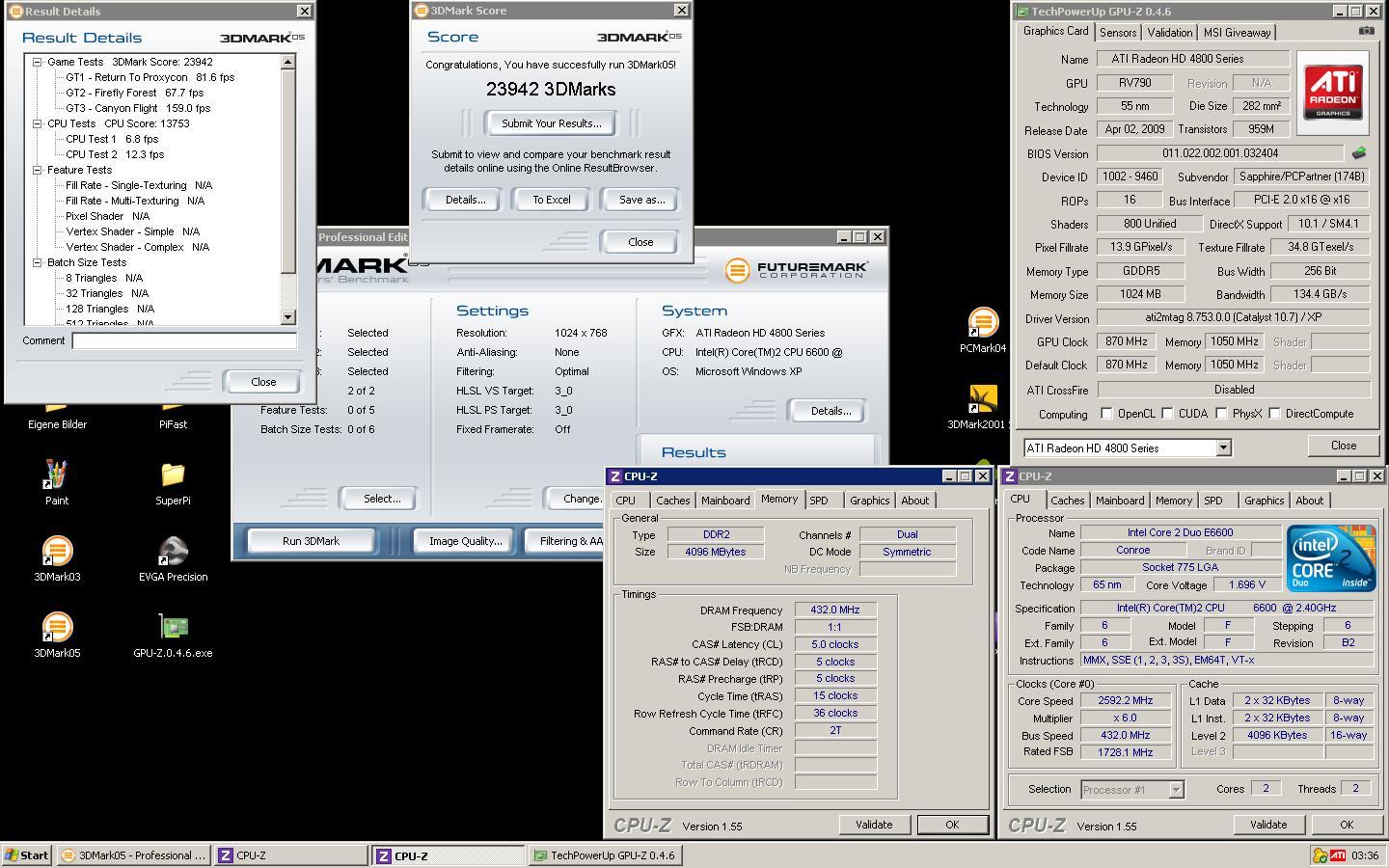Image resolution: width=1389 pixels, height=868 pixels.
Task: Click OK in the right CPU-Z window
Action: point(1347,825)
